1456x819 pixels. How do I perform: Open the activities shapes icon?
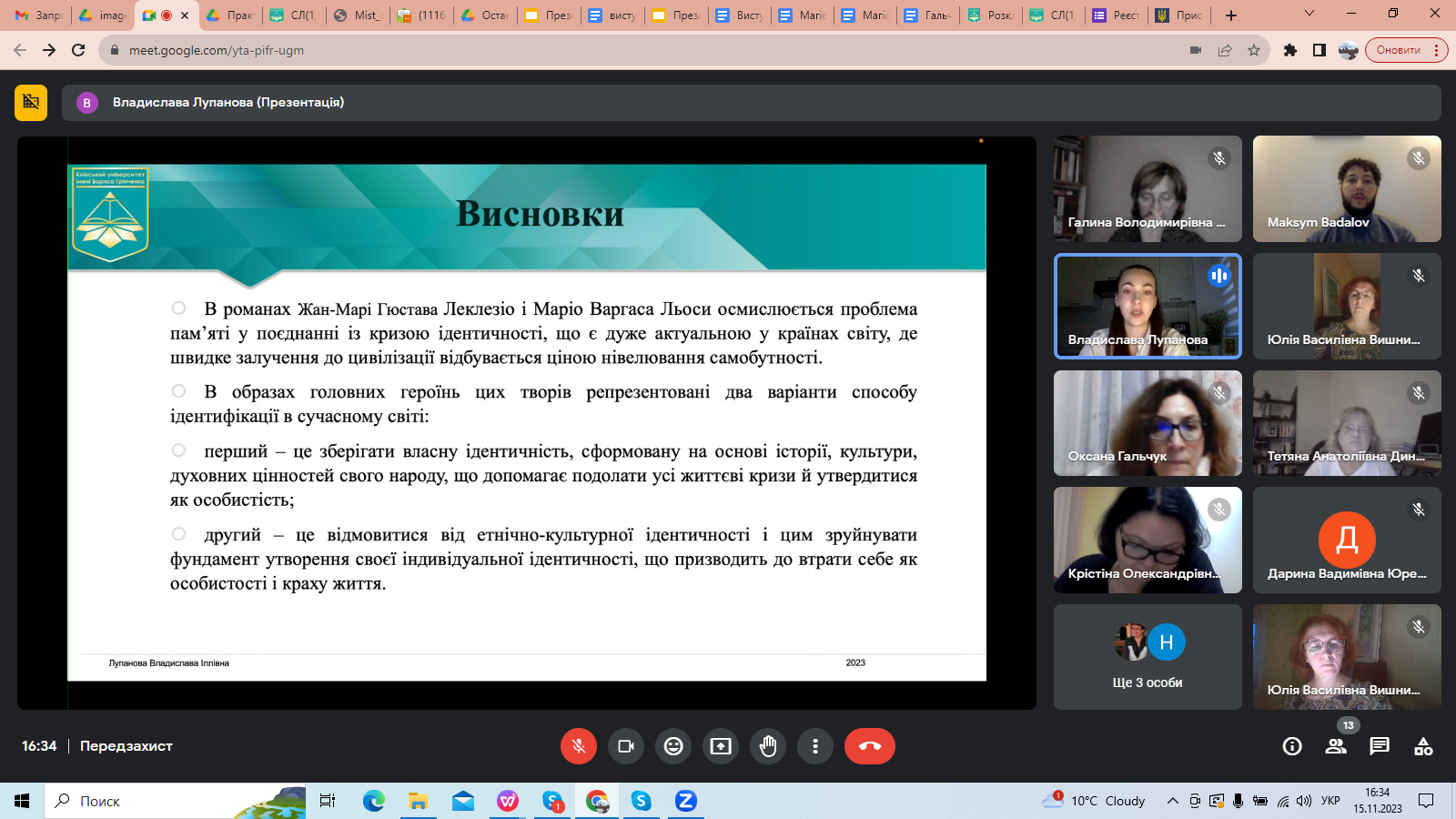tap(1423, 746)
